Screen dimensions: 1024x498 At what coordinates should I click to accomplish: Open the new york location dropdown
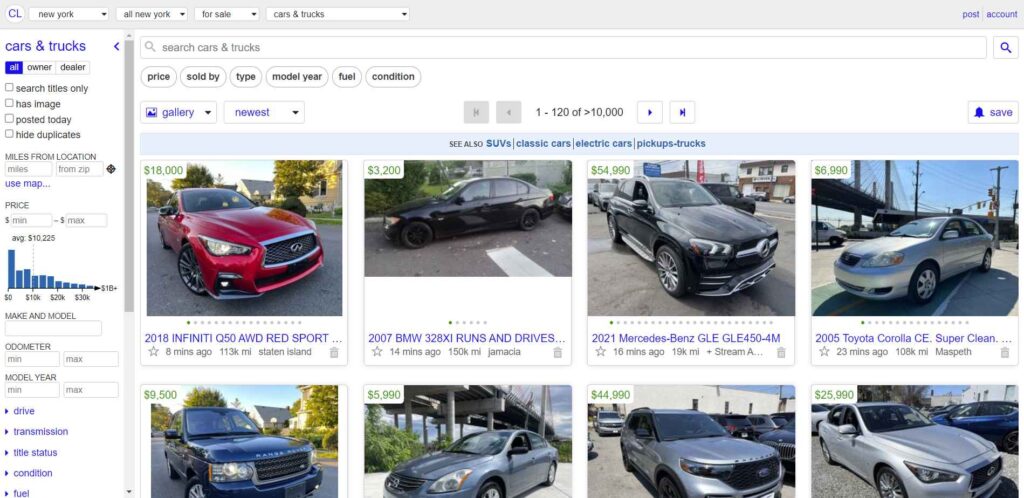(69, 14)
